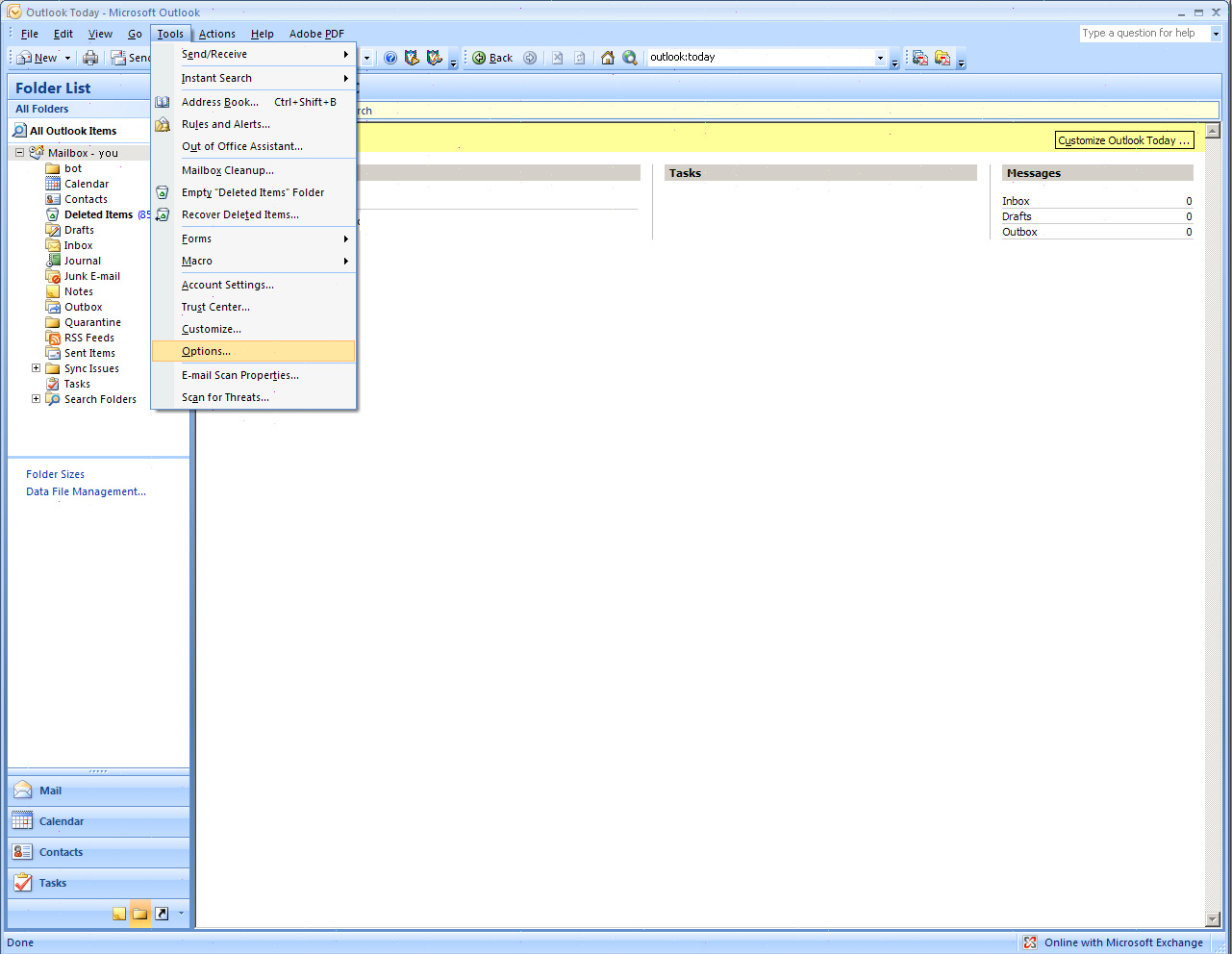The width and height of the screenshot is (1232, 954).
Task: Open the outlook:today address dropdown
Action: pyautogui.click(x=880, y=58)
